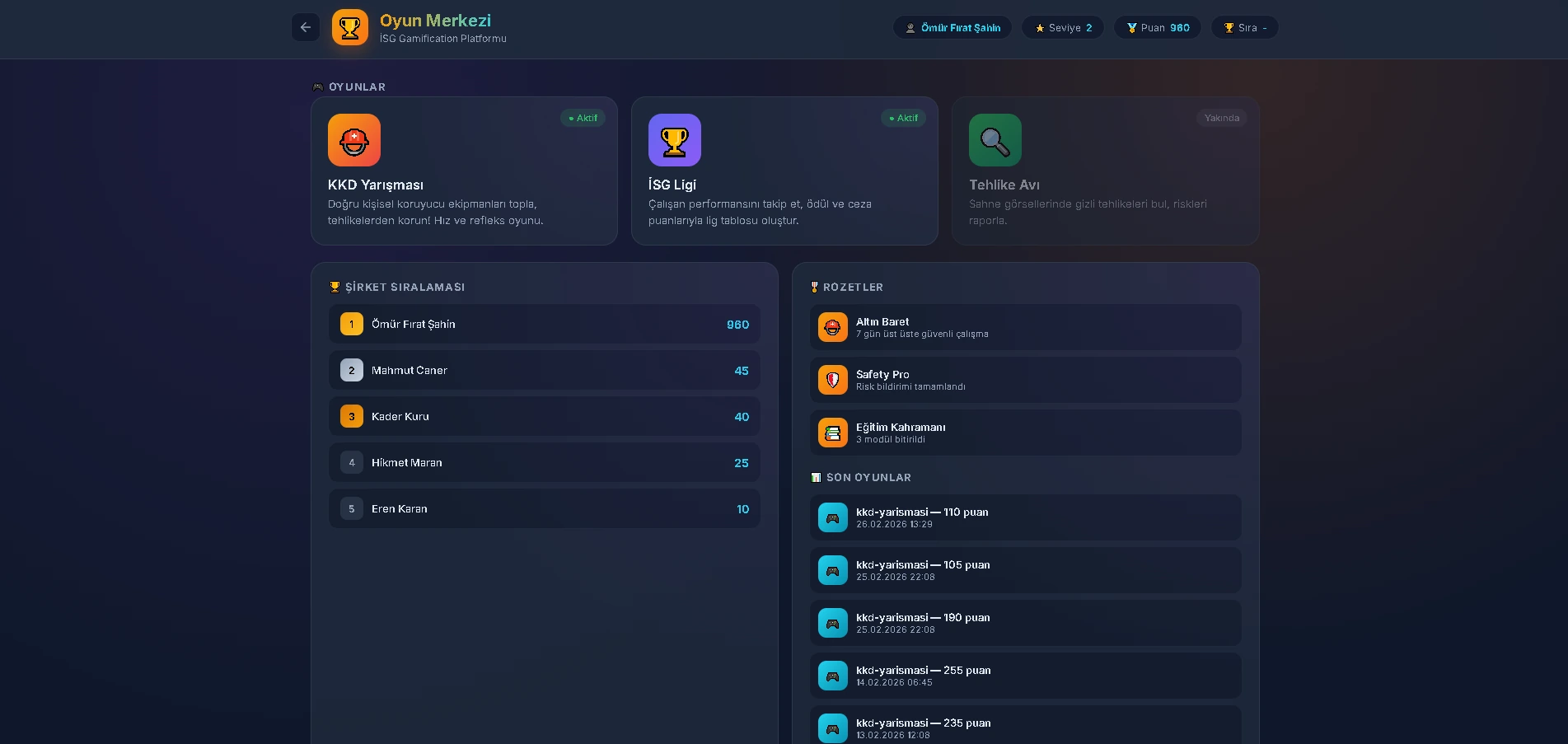Select Eren Karan ranking row
Screen dimensions: 1568x744
pos(544,509)
